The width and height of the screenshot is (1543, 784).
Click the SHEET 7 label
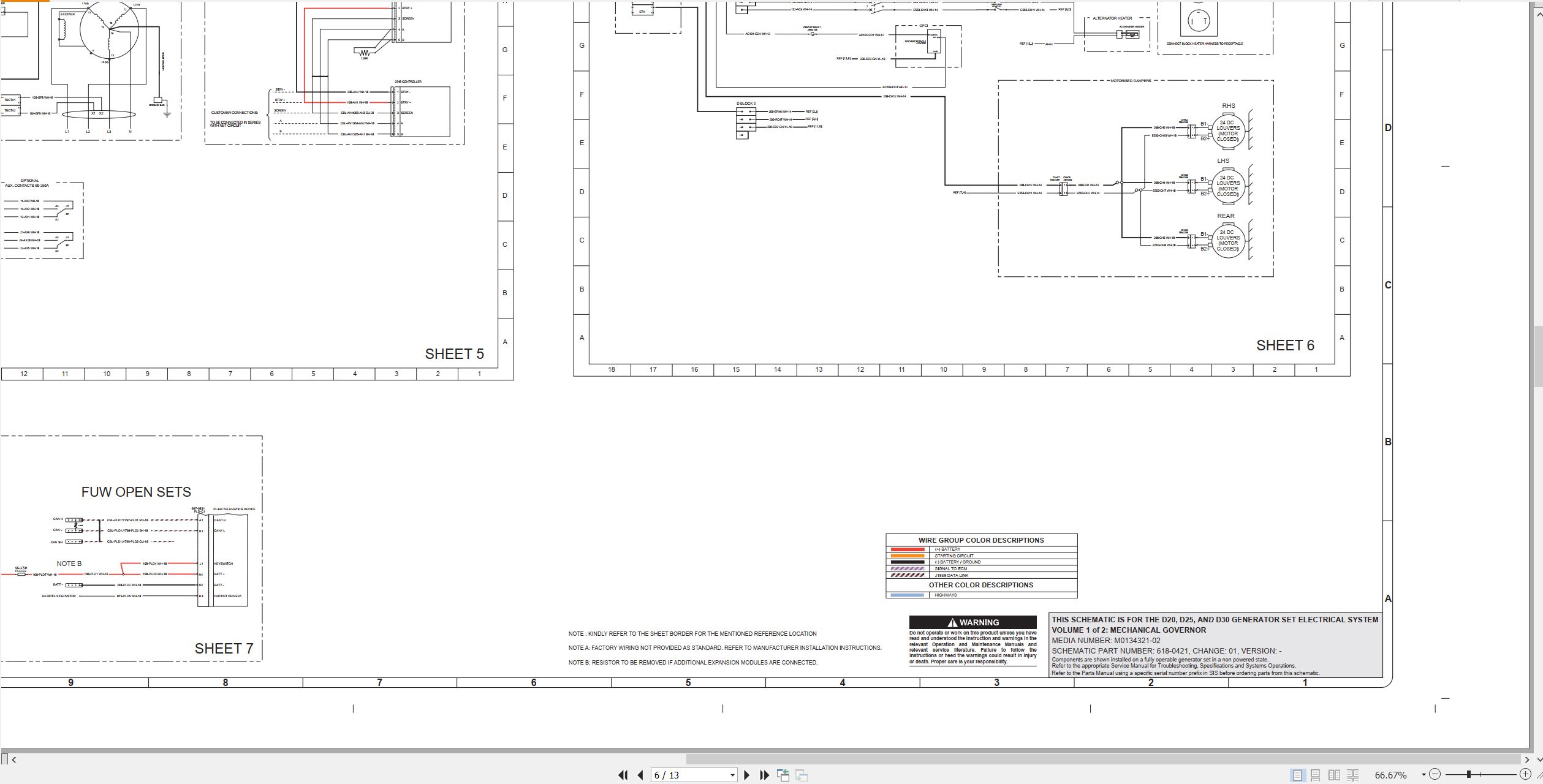[x=224, y=649]
